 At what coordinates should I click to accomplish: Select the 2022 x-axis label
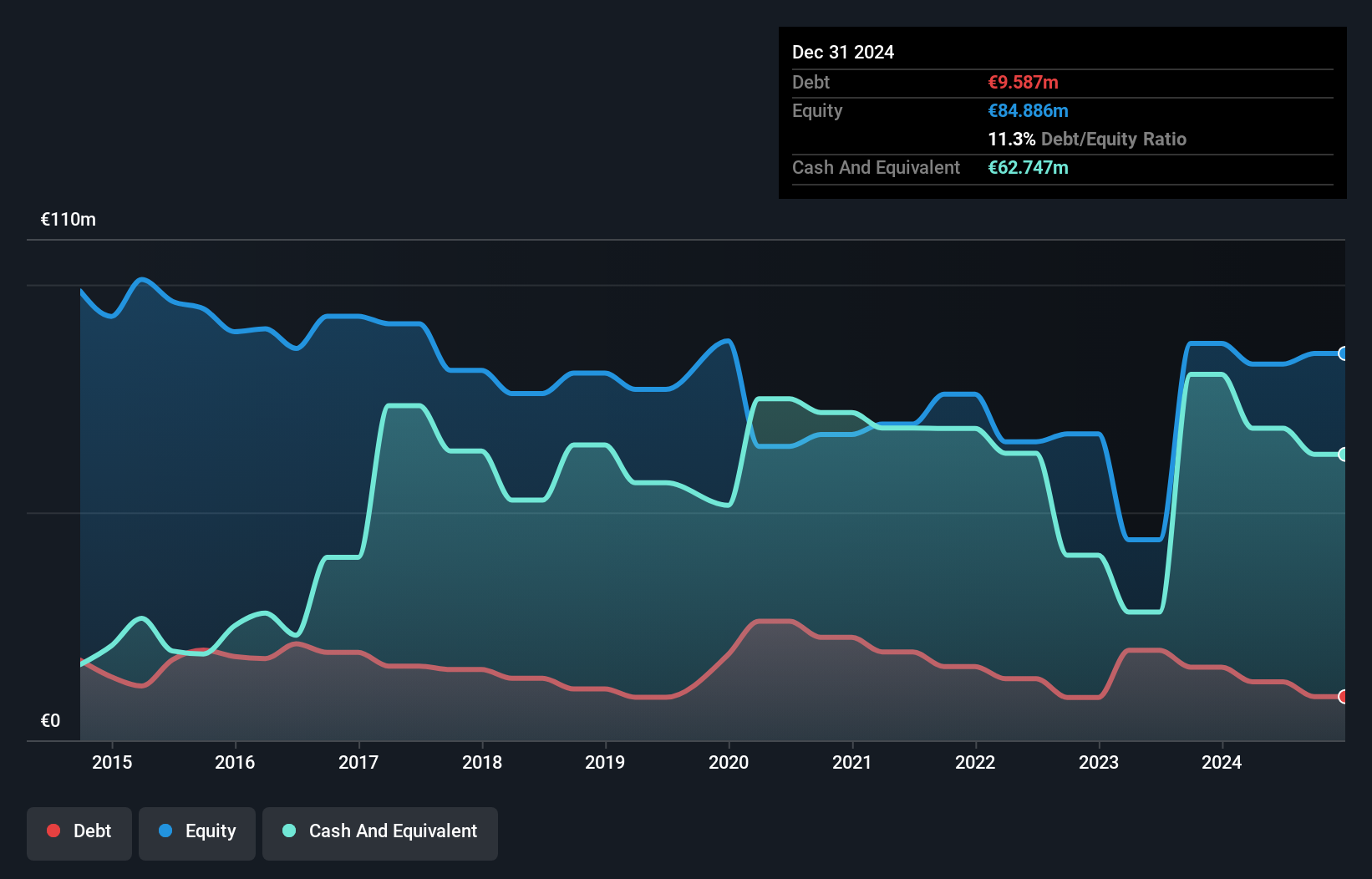975,762
